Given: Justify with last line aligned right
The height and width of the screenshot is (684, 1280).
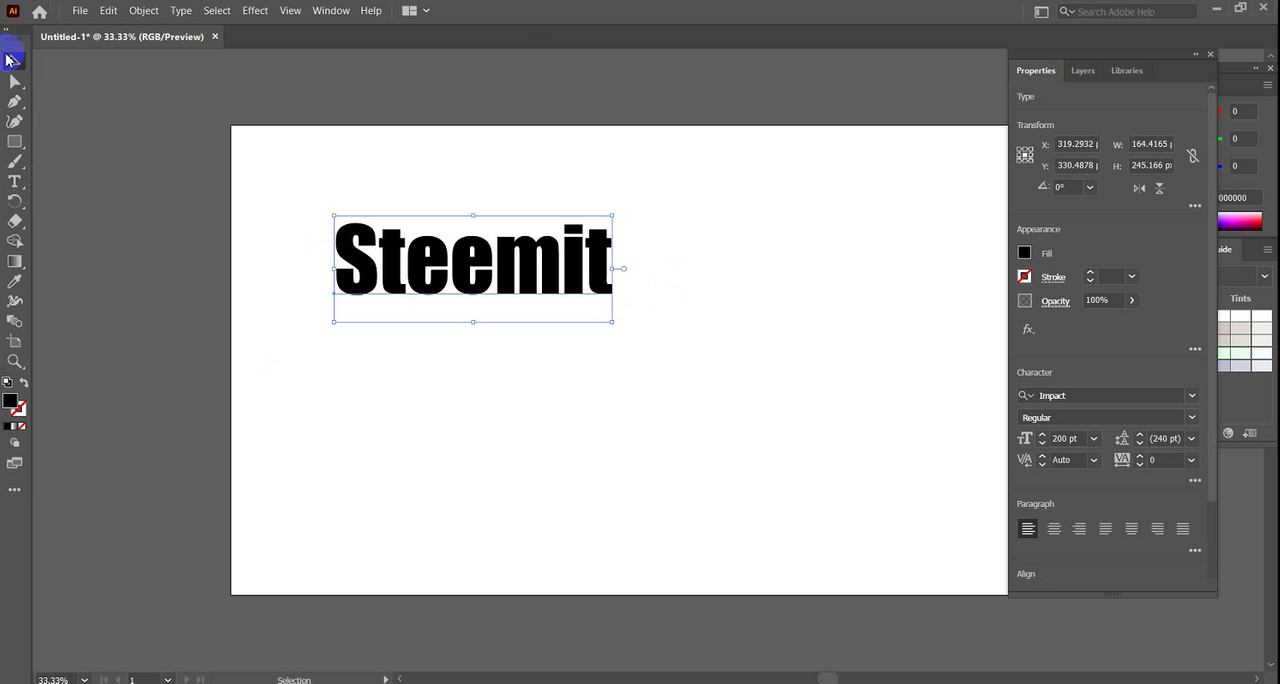Looking at the screenshot, I should click(x=1157, y=529).
